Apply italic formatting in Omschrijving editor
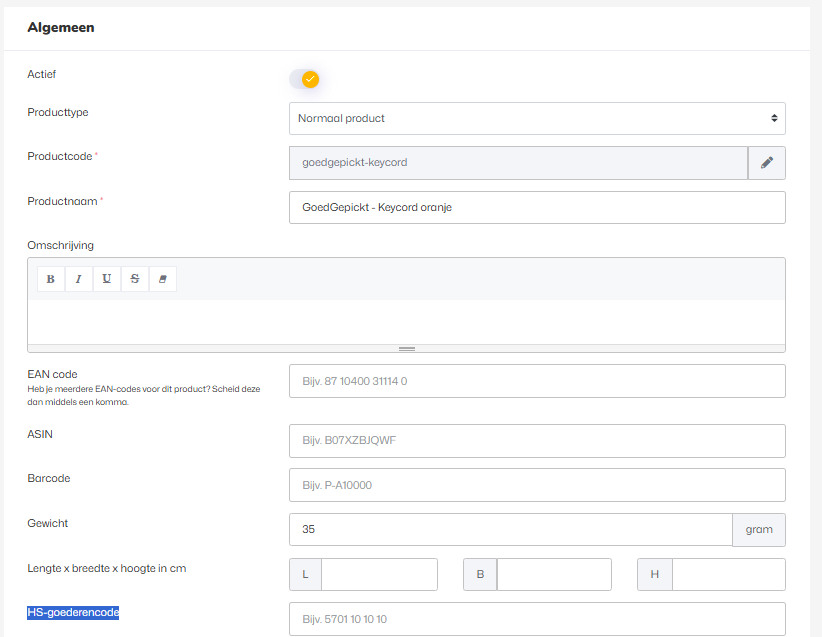The height and width of the screenshot is (637, 822). (79, 279)
